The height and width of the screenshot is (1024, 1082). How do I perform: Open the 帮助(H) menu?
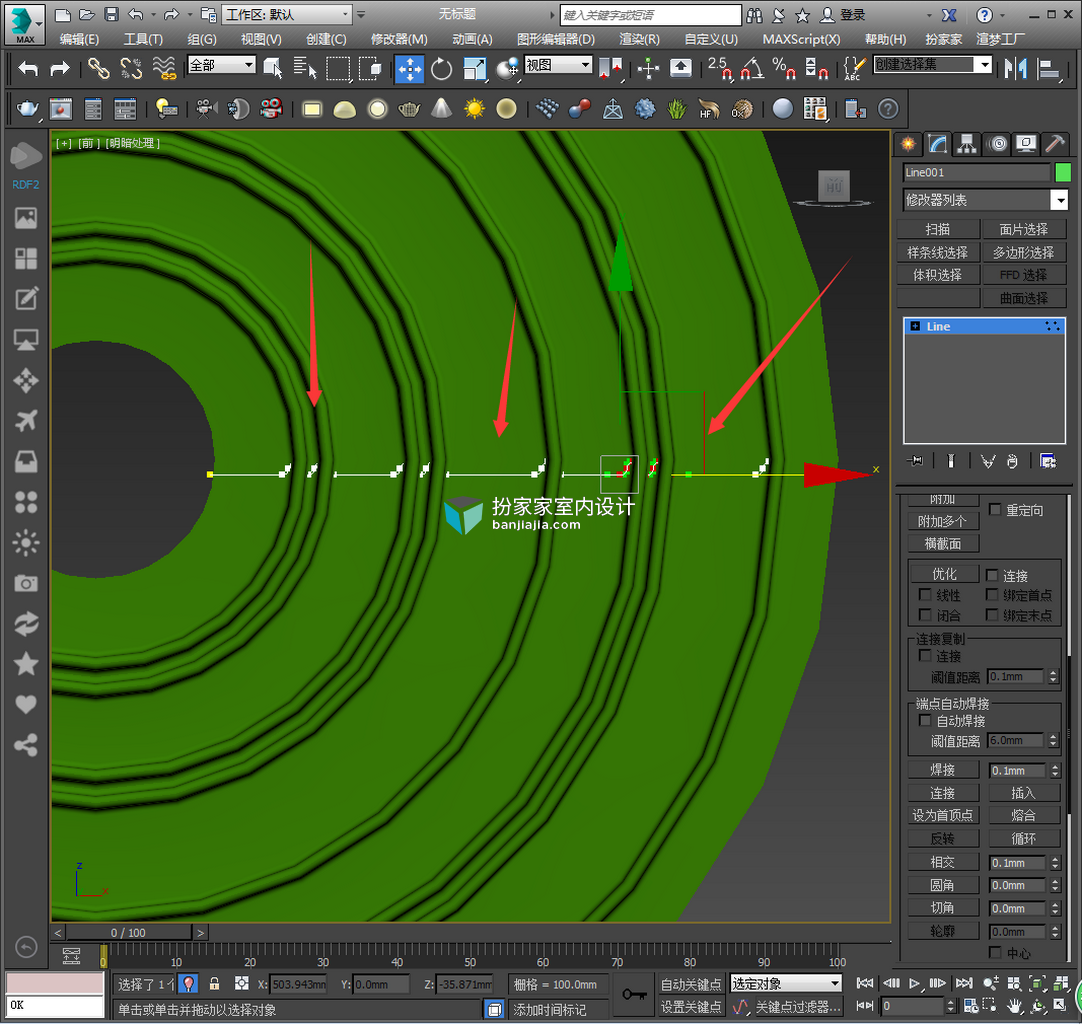[x=885, y=39]
